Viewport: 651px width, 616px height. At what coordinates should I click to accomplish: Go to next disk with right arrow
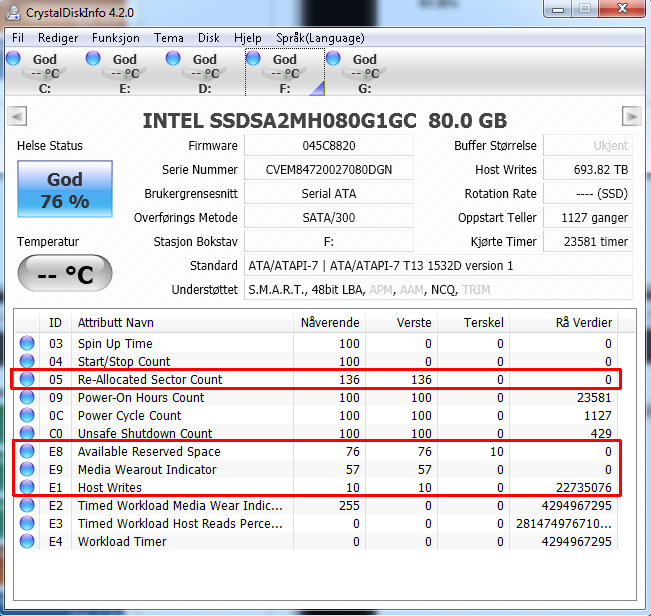click(631, 116)
